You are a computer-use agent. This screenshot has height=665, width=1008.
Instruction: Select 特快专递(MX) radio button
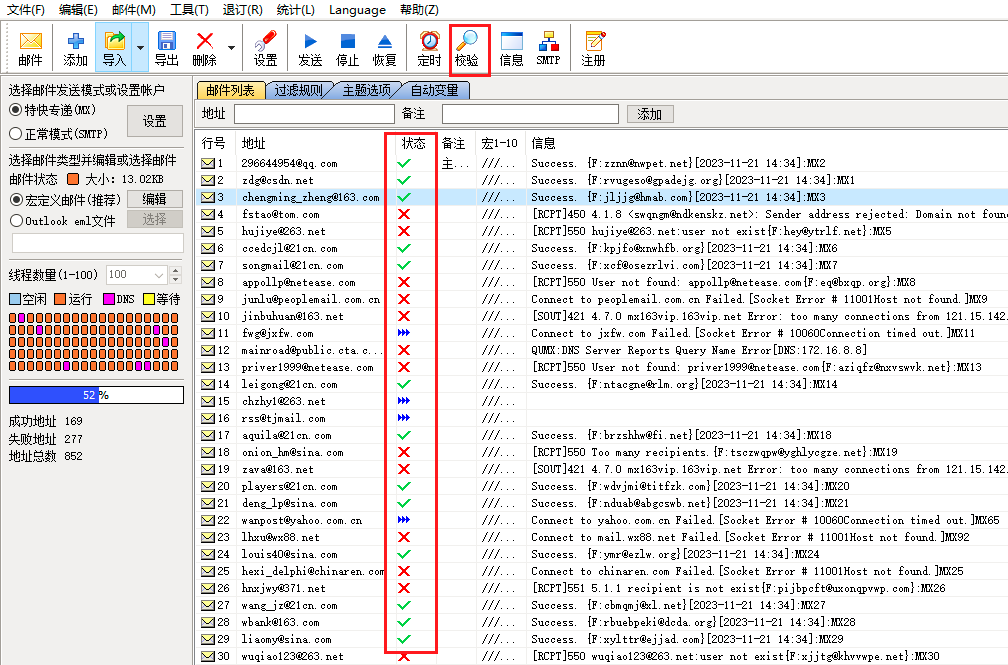[x=16, y=110]
